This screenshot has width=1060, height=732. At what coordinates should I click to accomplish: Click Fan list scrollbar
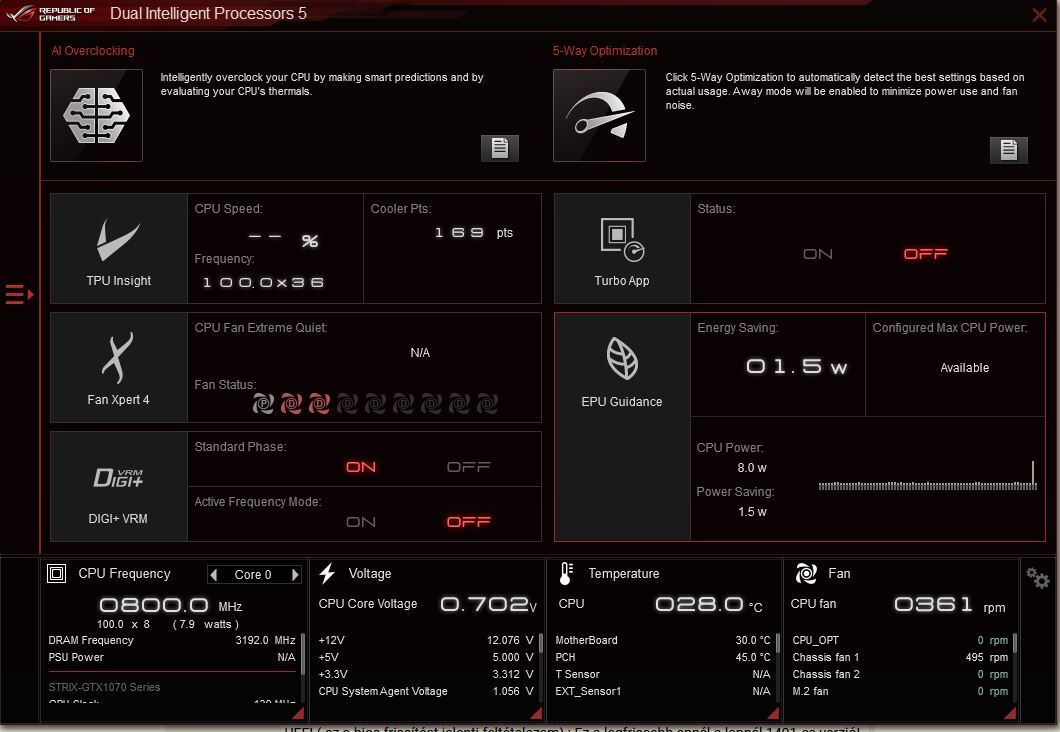[1015, 643]
